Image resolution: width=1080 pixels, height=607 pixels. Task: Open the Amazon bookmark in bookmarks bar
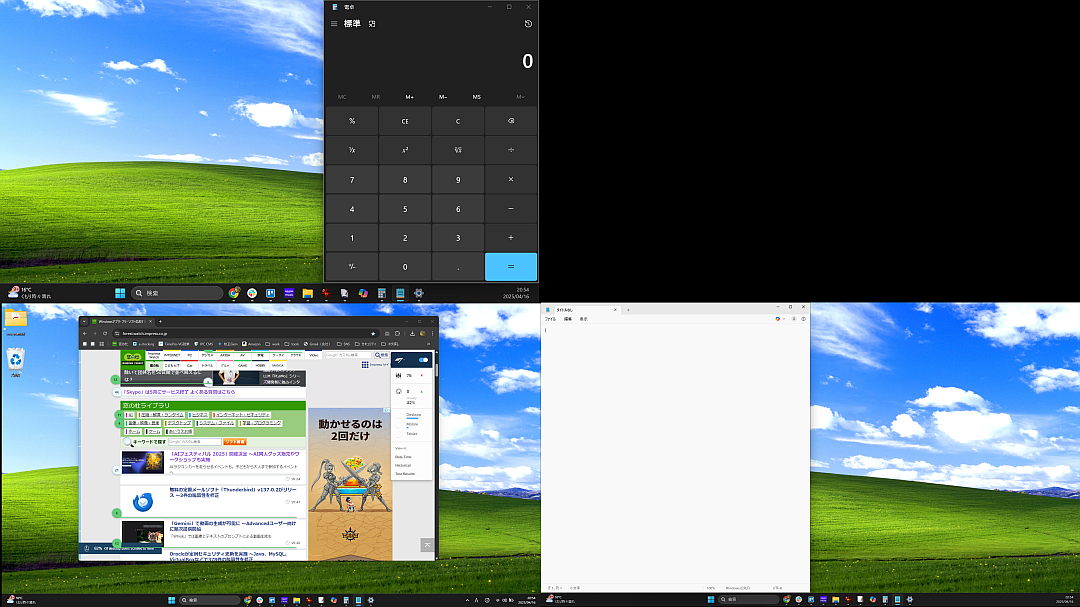pos(252,344)
